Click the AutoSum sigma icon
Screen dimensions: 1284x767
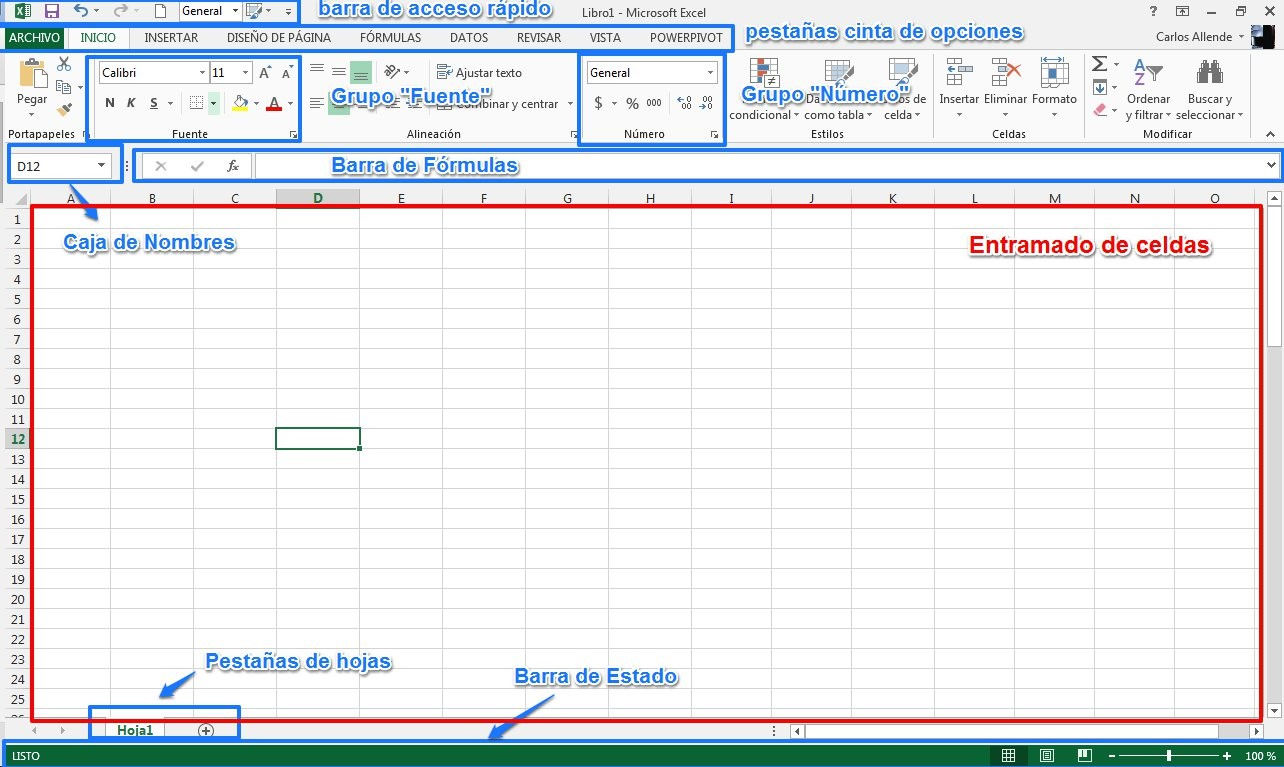click(1099, 65)
